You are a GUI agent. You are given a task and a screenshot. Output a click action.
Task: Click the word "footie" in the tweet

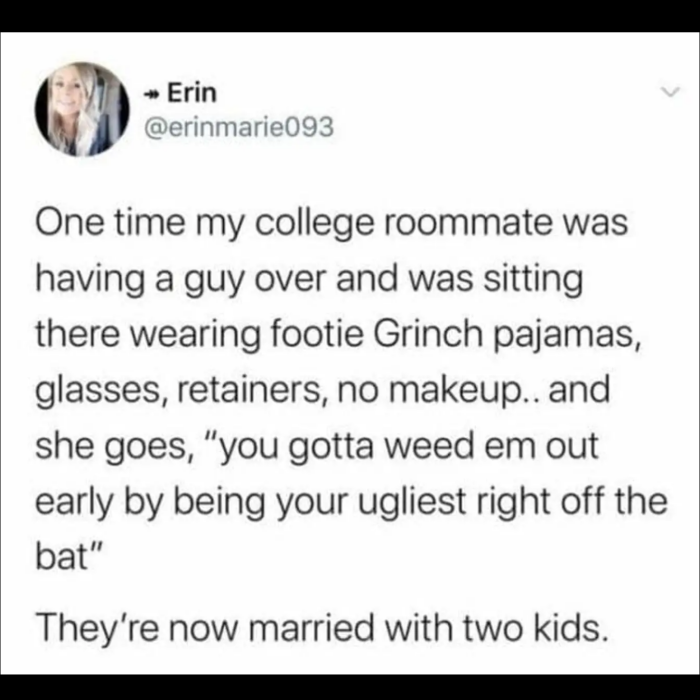[317, 334]
